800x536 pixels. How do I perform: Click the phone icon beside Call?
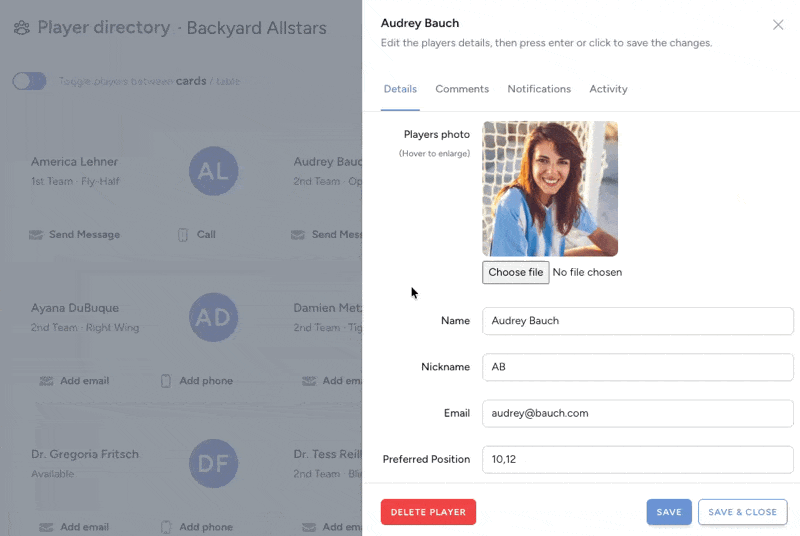(183, 235)
